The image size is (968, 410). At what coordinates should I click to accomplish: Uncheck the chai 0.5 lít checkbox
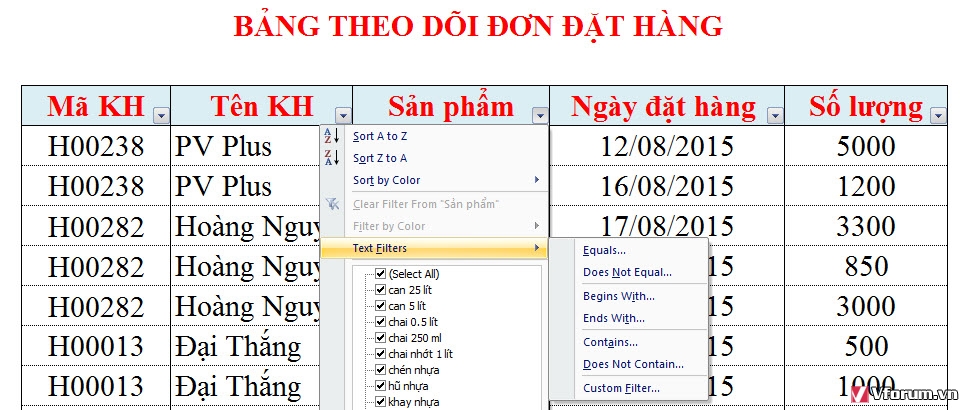(x=380, y=322)
